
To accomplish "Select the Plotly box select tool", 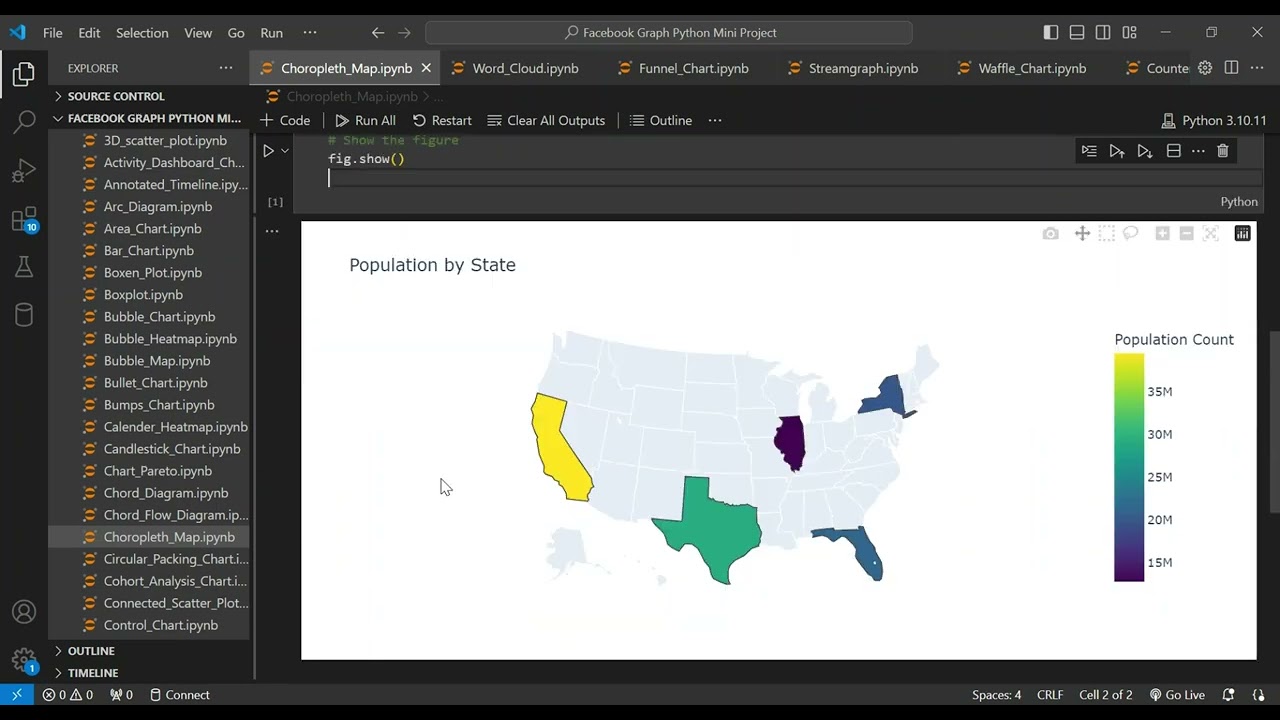I will click(x=1106, y=234).
